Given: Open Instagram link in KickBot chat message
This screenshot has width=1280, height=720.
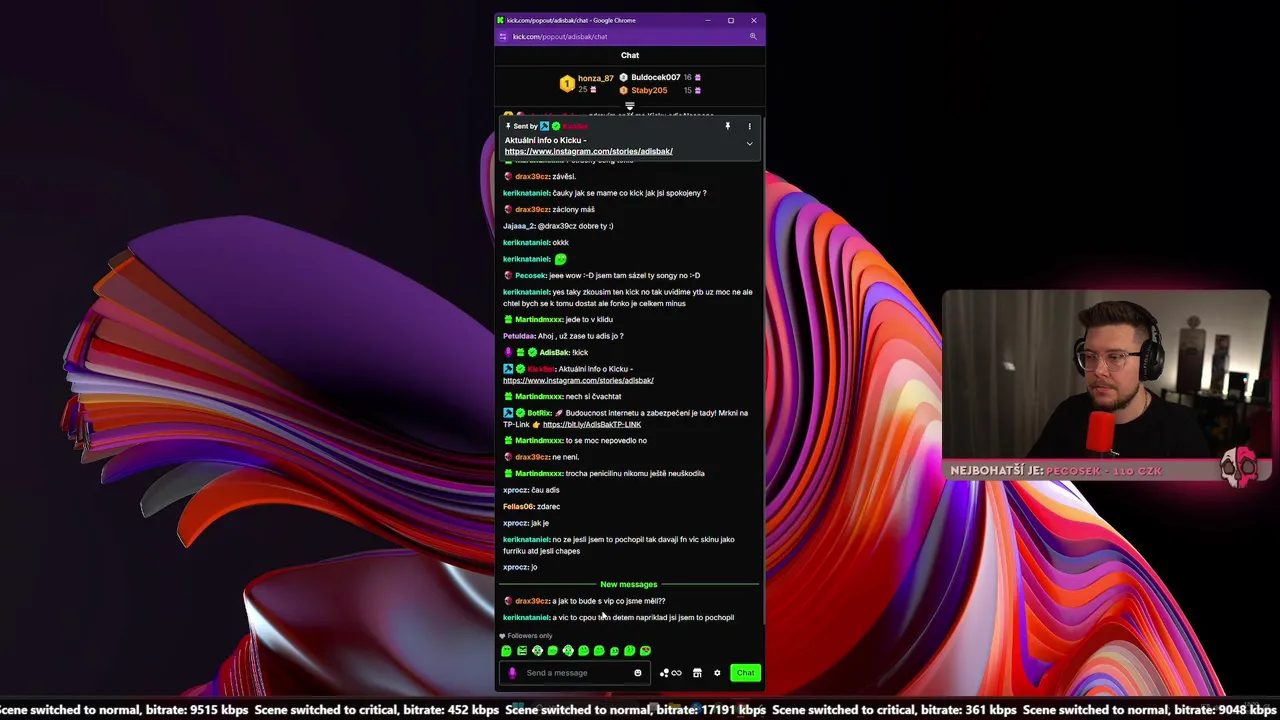Looking at the screenshot, I should point(578,381).
